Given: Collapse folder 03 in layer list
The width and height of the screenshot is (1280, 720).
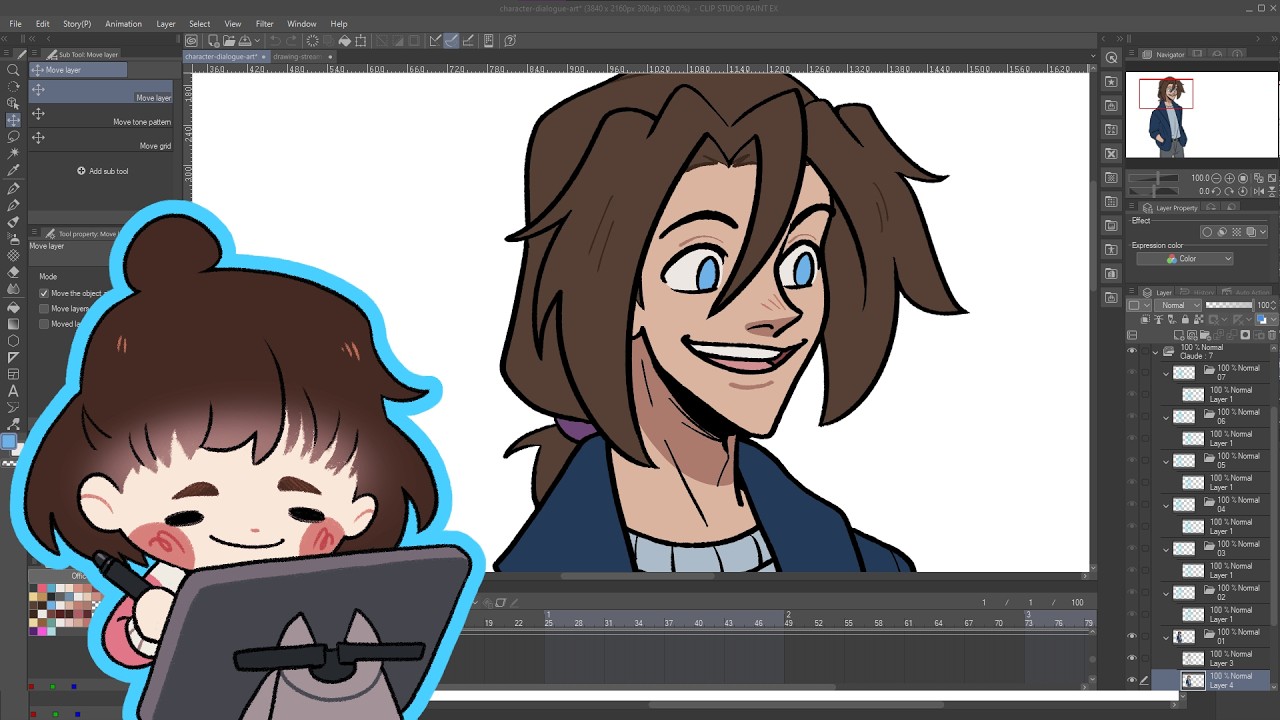Looking at the screenshot, I should pos(1166,548).
